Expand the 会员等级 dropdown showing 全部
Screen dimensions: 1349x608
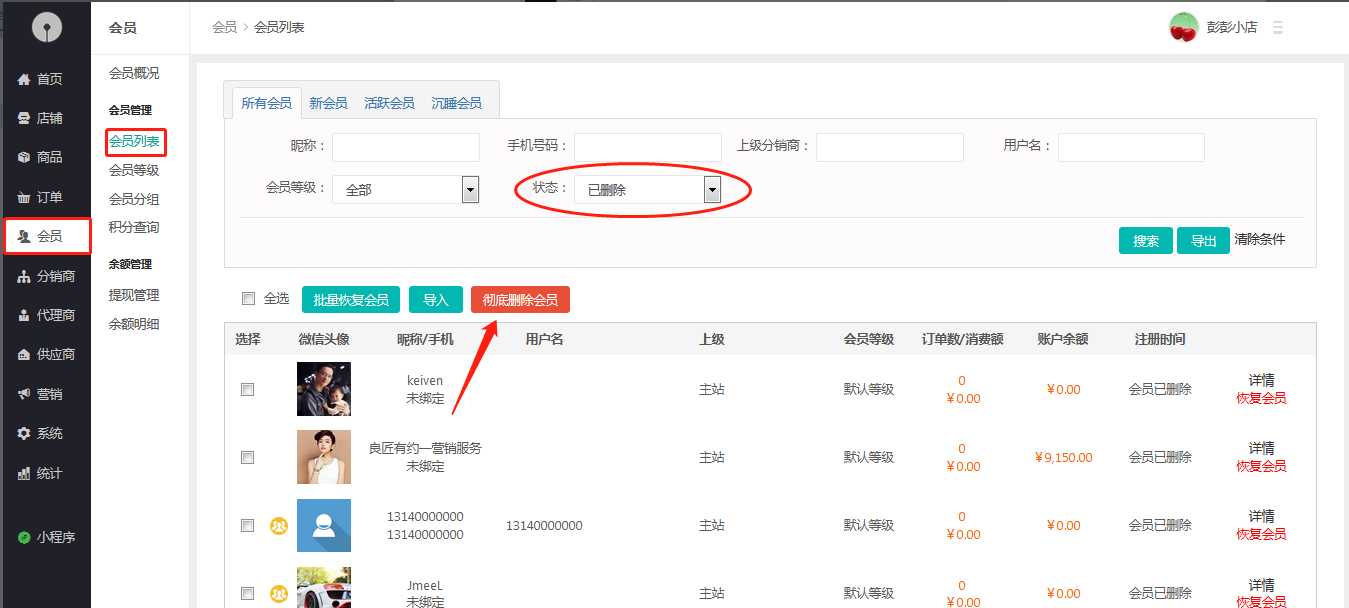(470, 189)
